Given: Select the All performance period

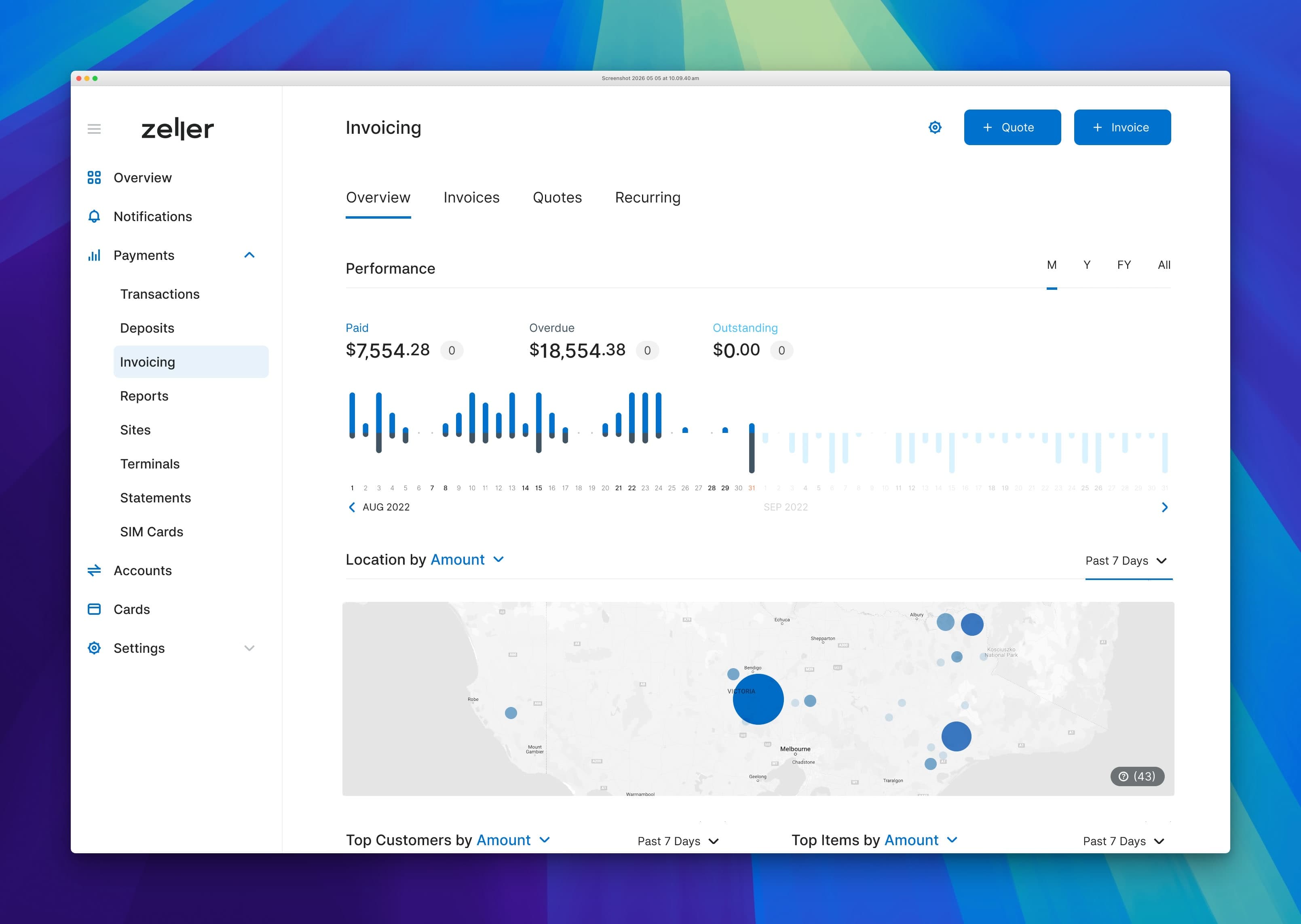Looking at the screenshot, I should (1164, 265).
